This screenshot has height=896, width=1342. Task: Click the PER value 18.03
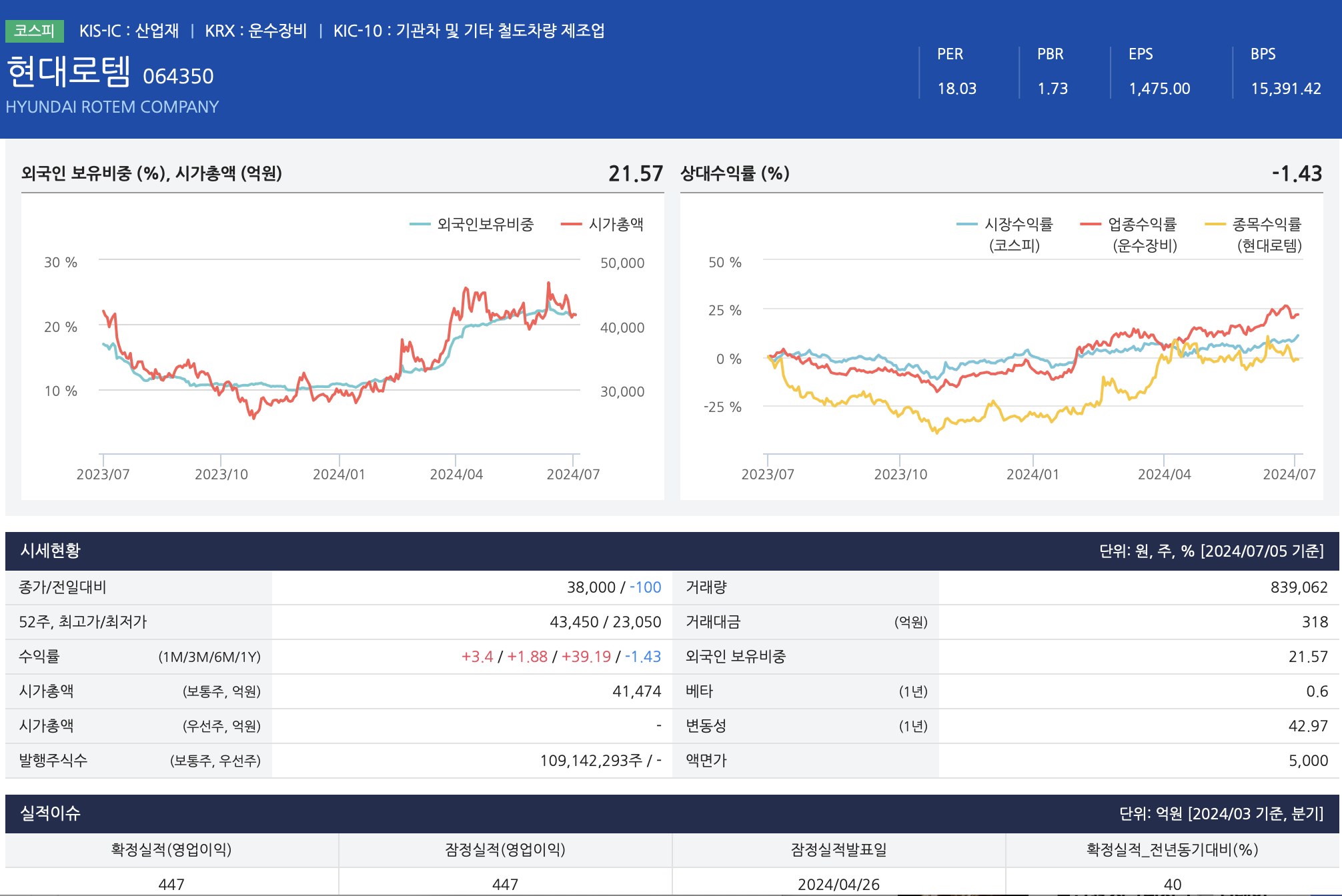956,89
